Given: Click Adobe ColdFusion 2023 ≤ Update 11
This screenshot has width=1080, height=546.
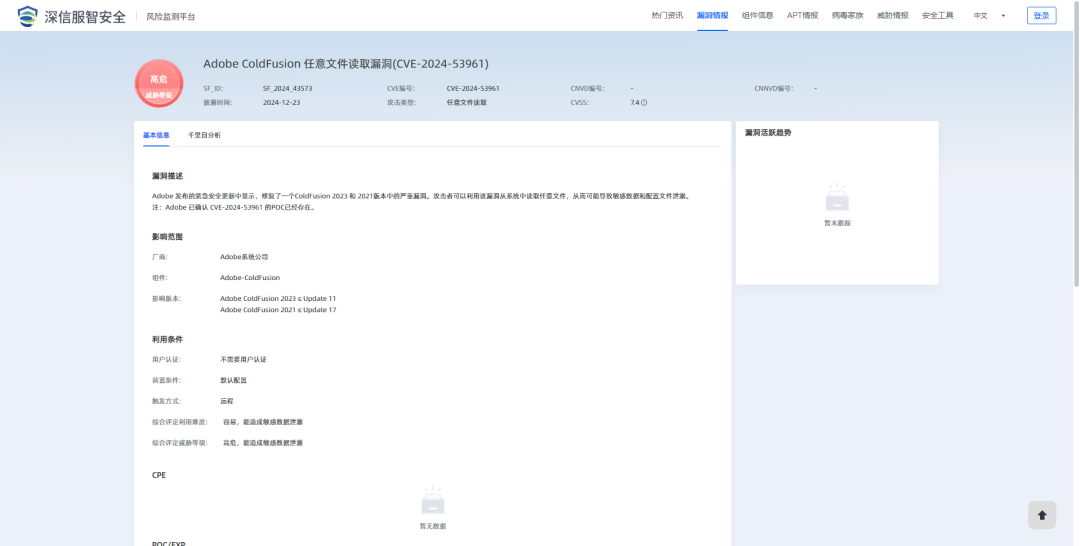Looking at the screenshot, I should tap(278, 299).
